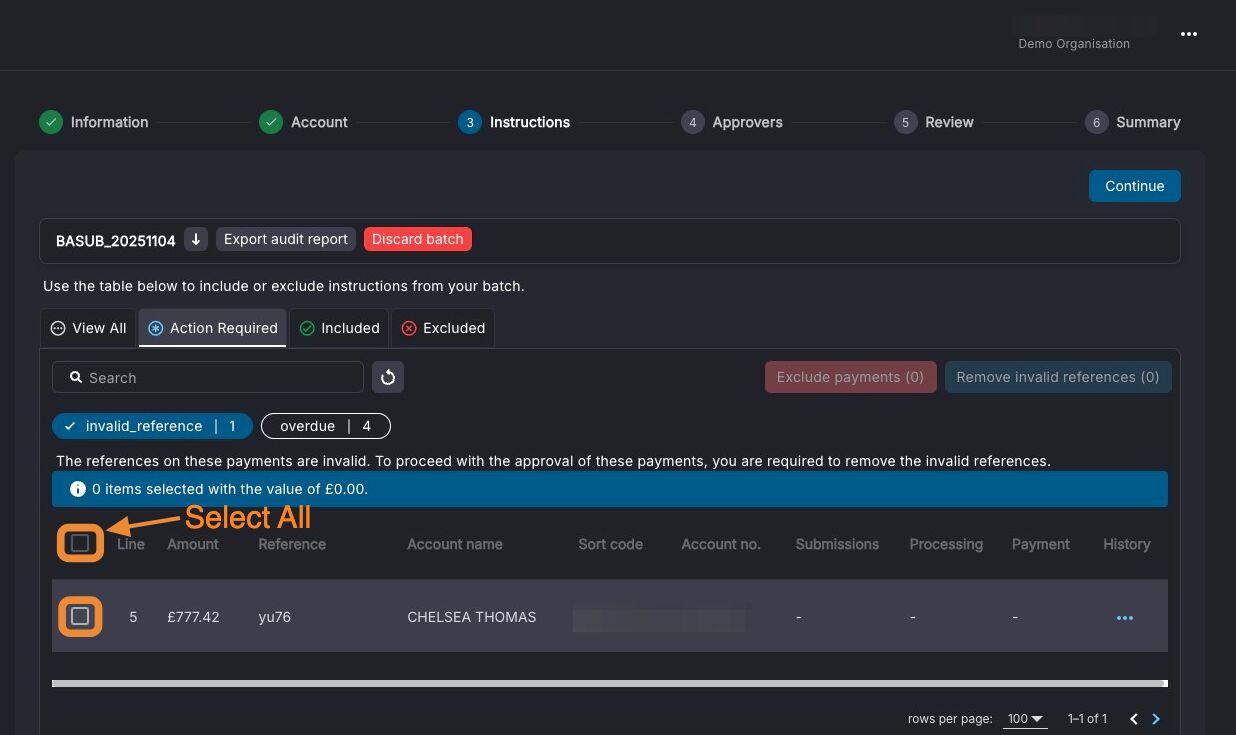Click the yu76 reference cell

(x=274, y=617)
